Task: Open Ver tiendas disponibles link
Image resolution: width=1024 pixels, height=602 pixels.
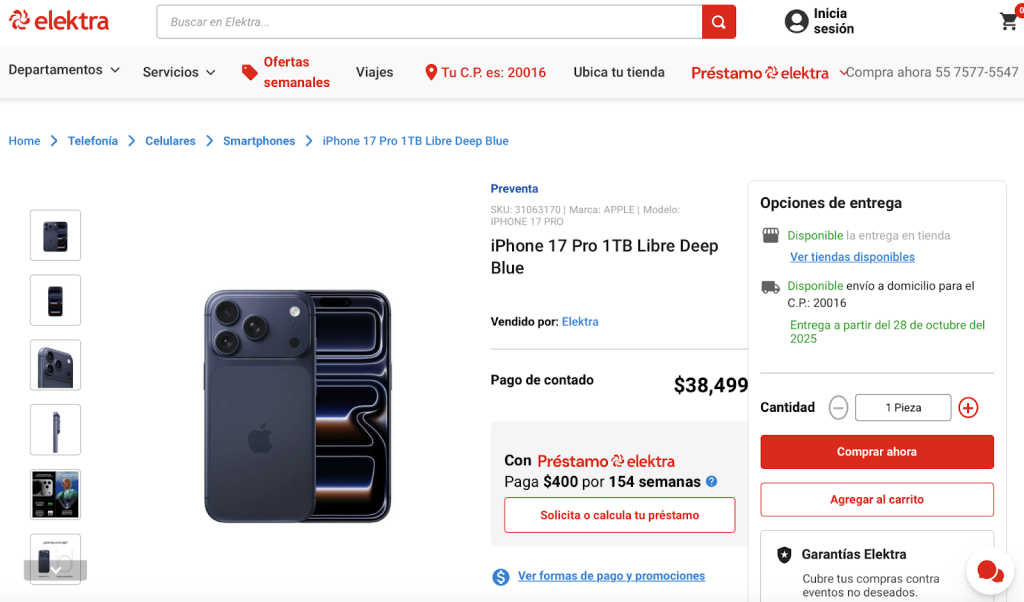Action: click(x=852, y=257)
